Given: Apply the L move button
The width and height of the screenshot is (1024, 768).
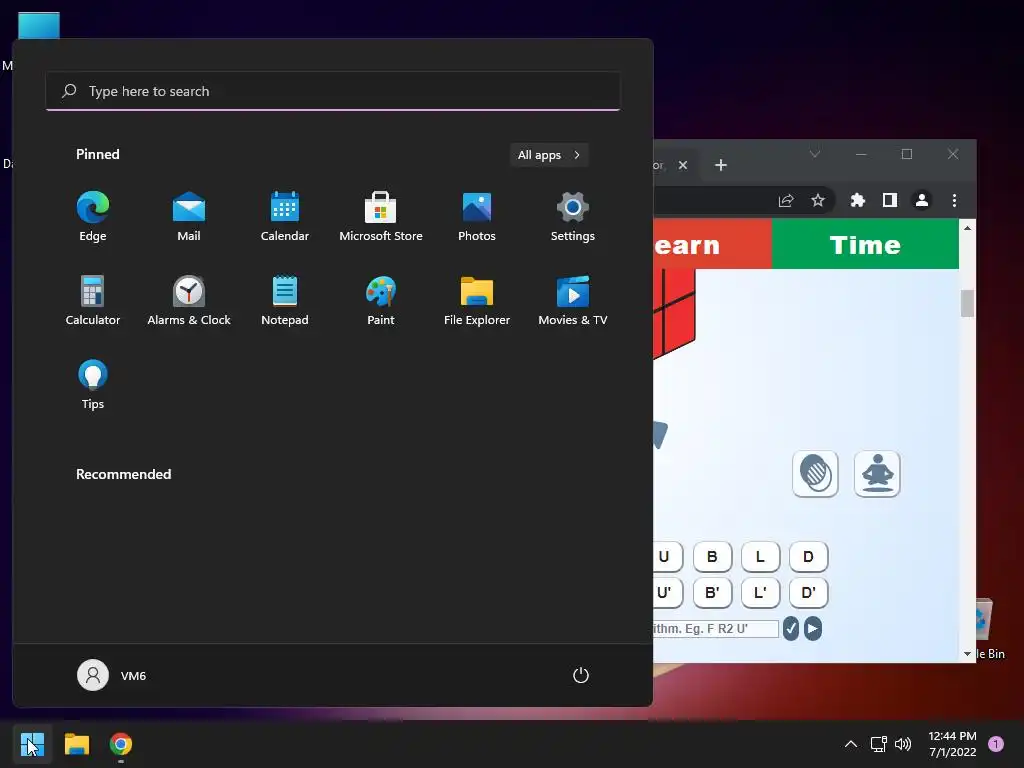Looking at the screenshot, I should coord(760,557).
